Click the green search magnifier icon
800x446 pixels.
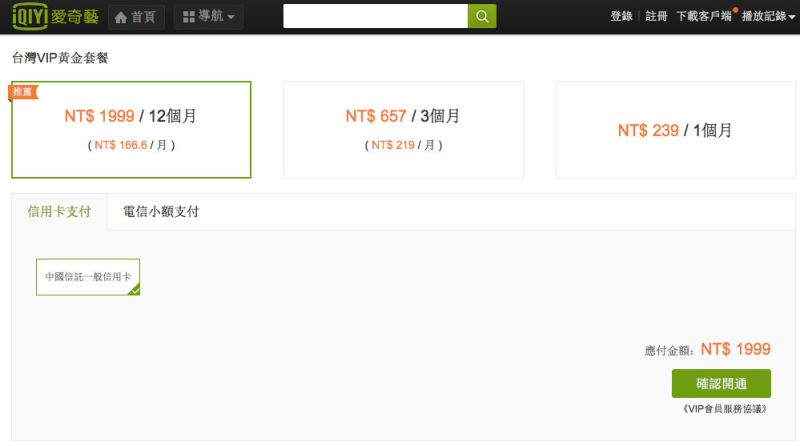point(482,16)
